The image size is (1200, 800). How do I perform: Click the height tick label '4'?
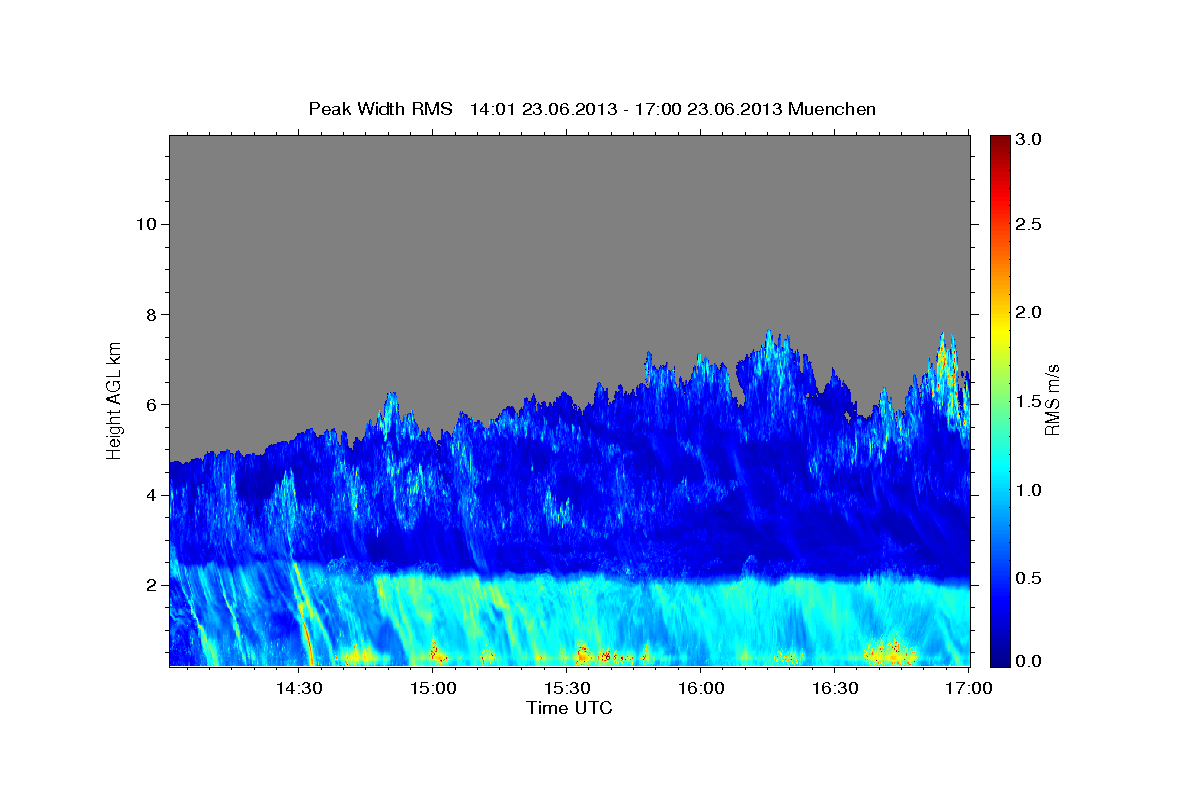149,495
